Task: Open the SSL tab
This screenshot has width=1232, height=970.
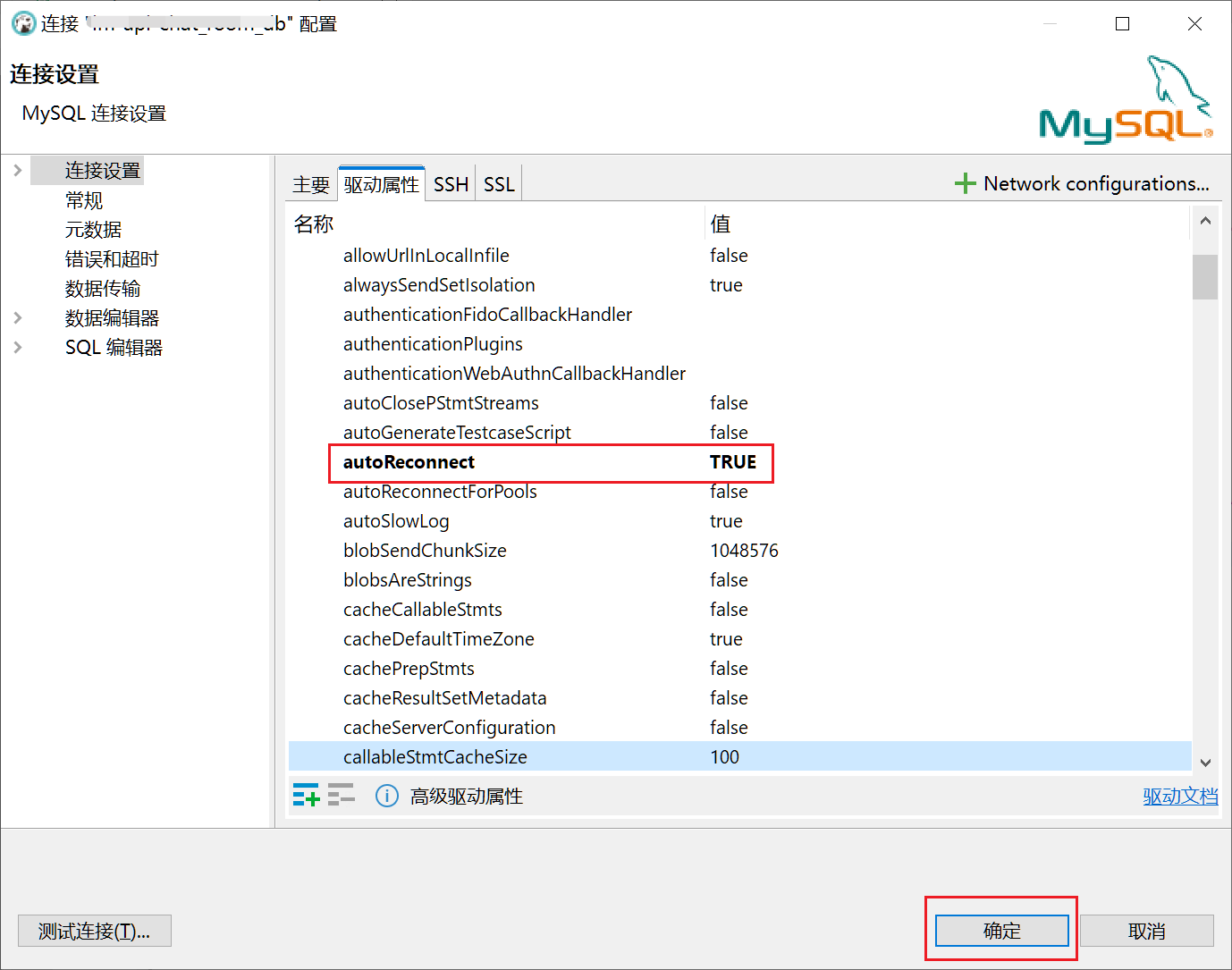Action: (x=499, y=184)
